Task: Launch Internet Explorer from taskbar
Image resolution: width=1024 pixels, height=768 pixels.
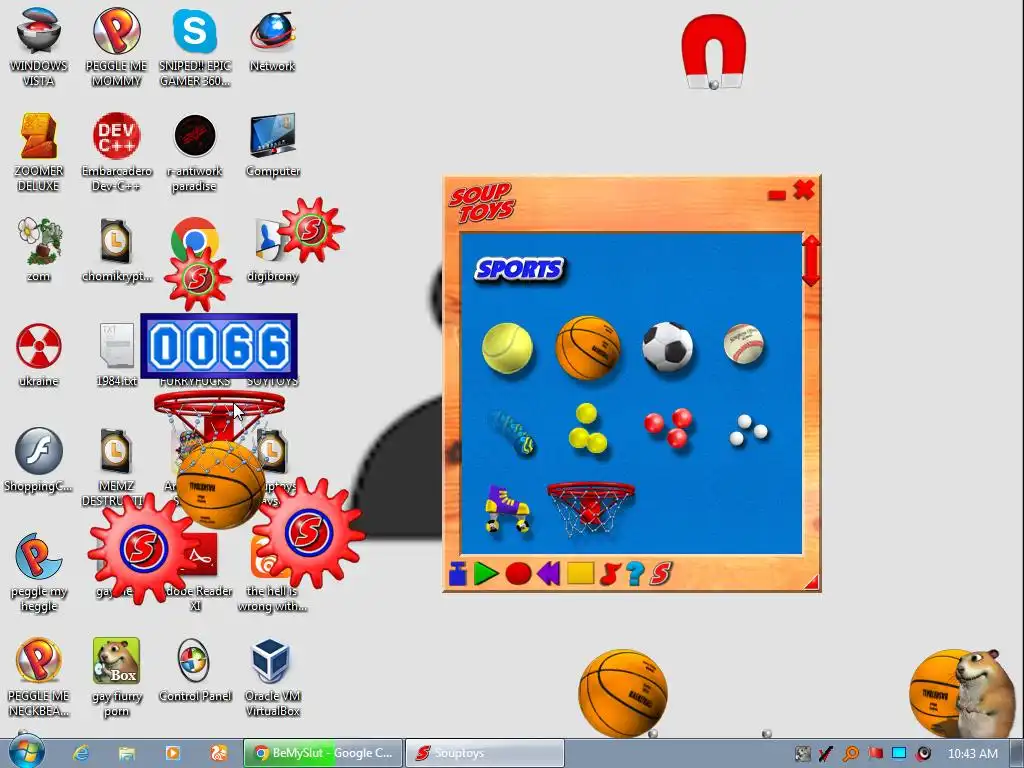Action: click(x=81, y=753)
